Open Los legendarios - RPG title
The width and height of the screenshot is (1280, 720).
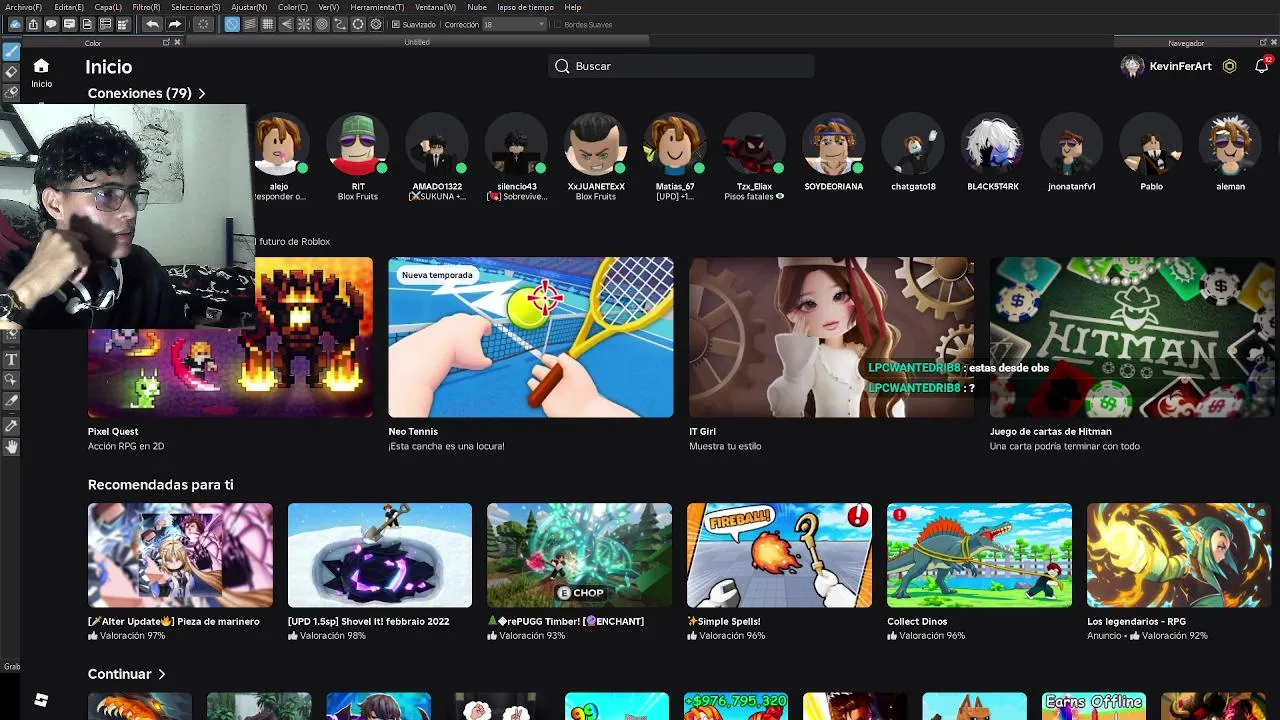[x=1136, y=622]
